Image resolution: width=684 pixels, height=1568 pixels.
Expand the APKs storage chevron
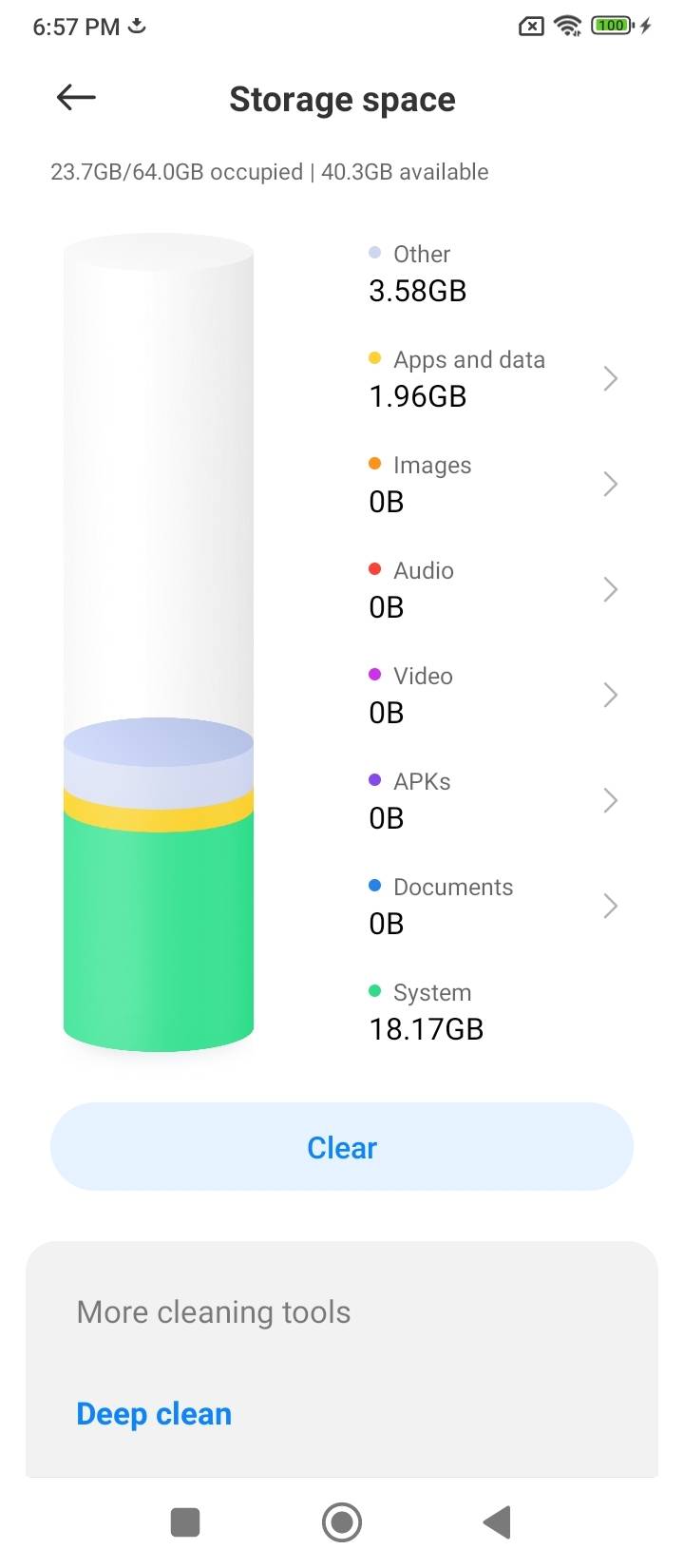coord(610,800)
